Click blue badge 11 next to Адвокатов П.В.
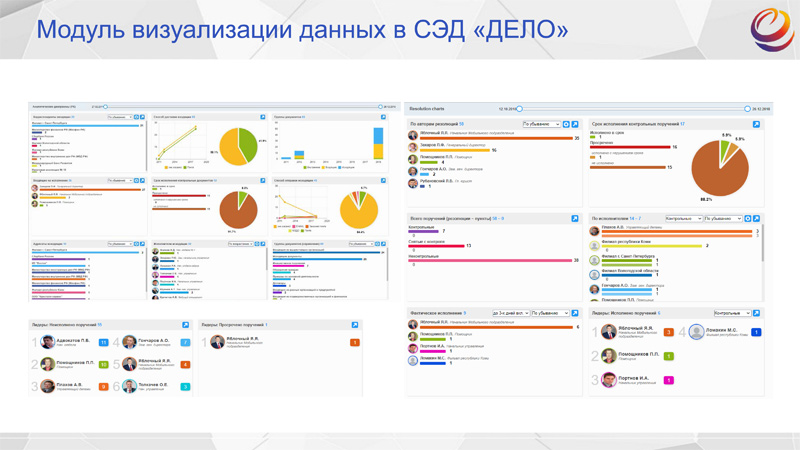The width and height of the screenshot is (800, 450). pyautogui.click(x=104, y=342)
